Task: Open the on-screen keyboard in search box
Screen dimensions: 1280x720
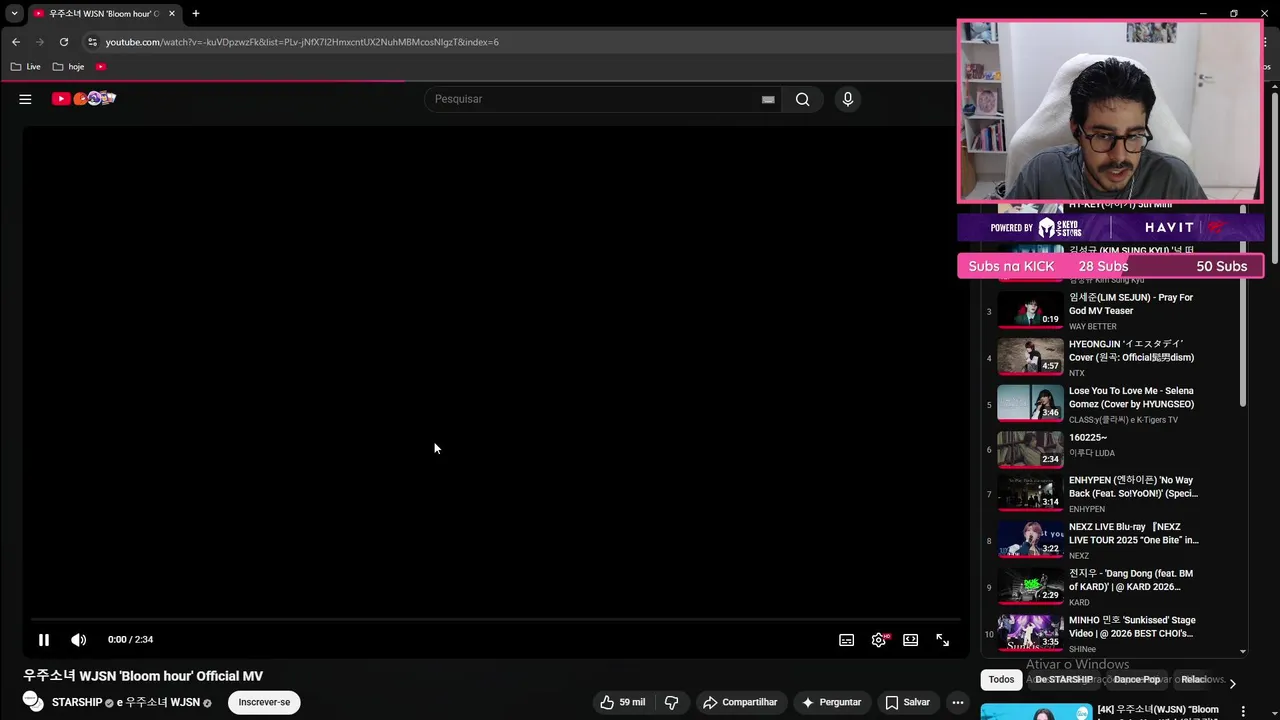Action: [768, 99]
